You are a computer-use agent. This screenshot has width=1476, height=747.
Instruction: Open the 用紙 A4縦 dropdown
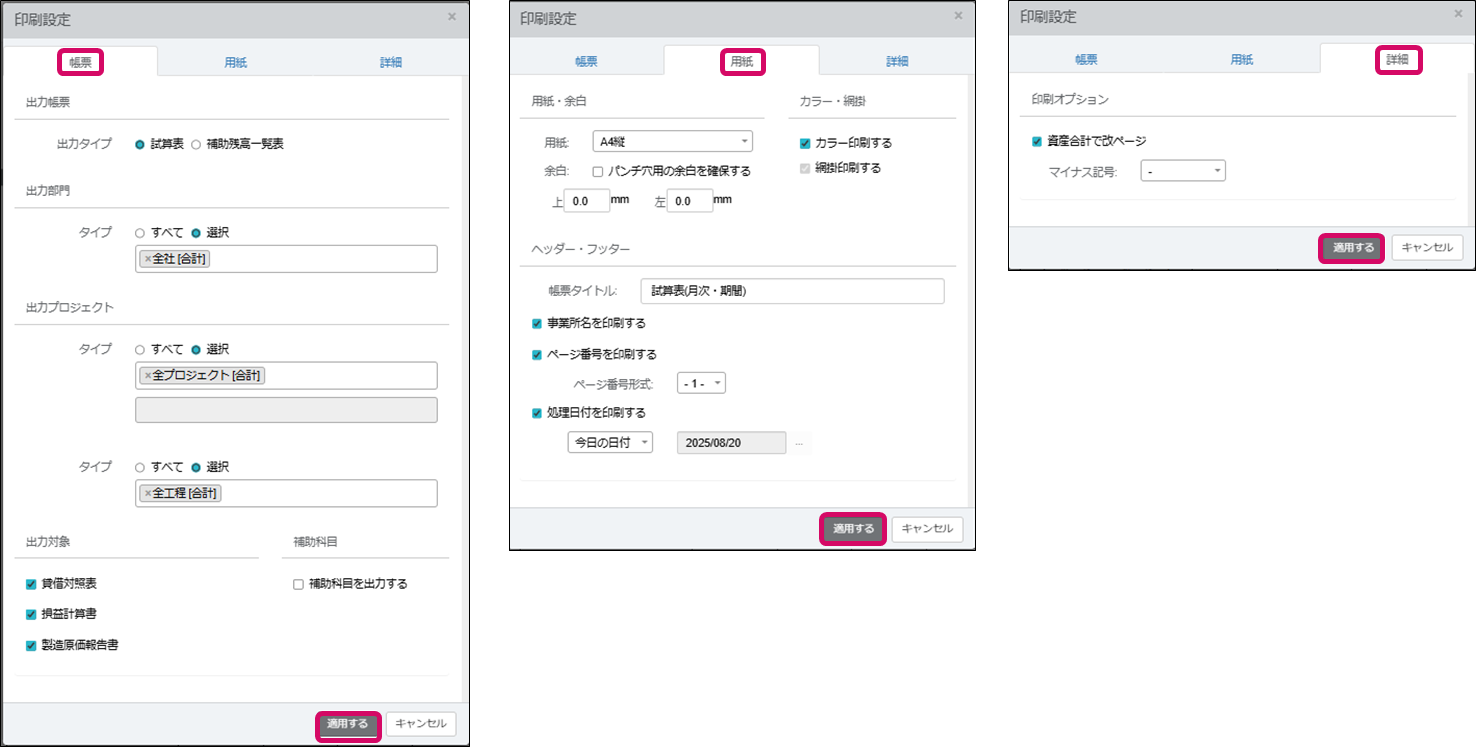pyautogui.click(x=672, y=142)
